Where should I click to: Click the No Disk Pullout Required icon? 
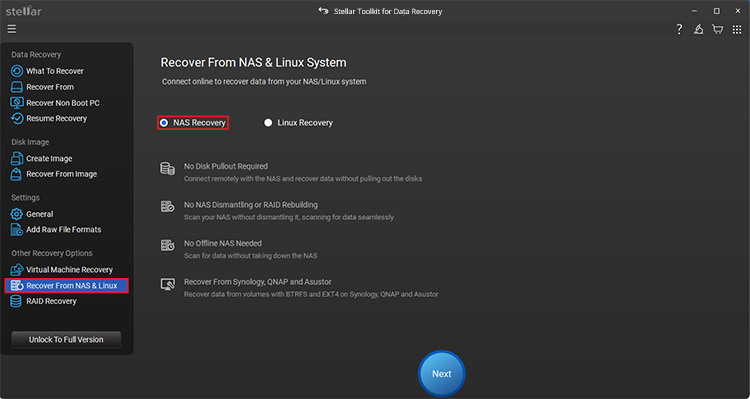pyautogui.click(x=167, y=168)
